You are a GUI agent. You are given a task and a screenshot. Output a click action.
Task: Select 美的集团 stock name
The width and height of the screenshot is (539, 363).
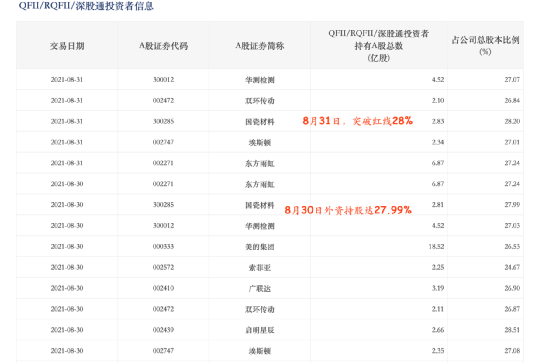click(x=260, y=247)
